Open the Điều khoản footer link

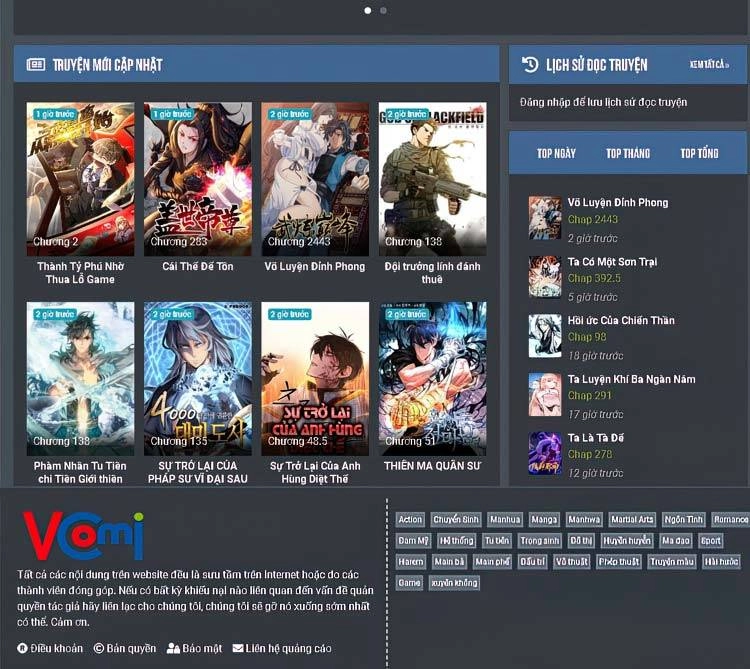(52, 648)
